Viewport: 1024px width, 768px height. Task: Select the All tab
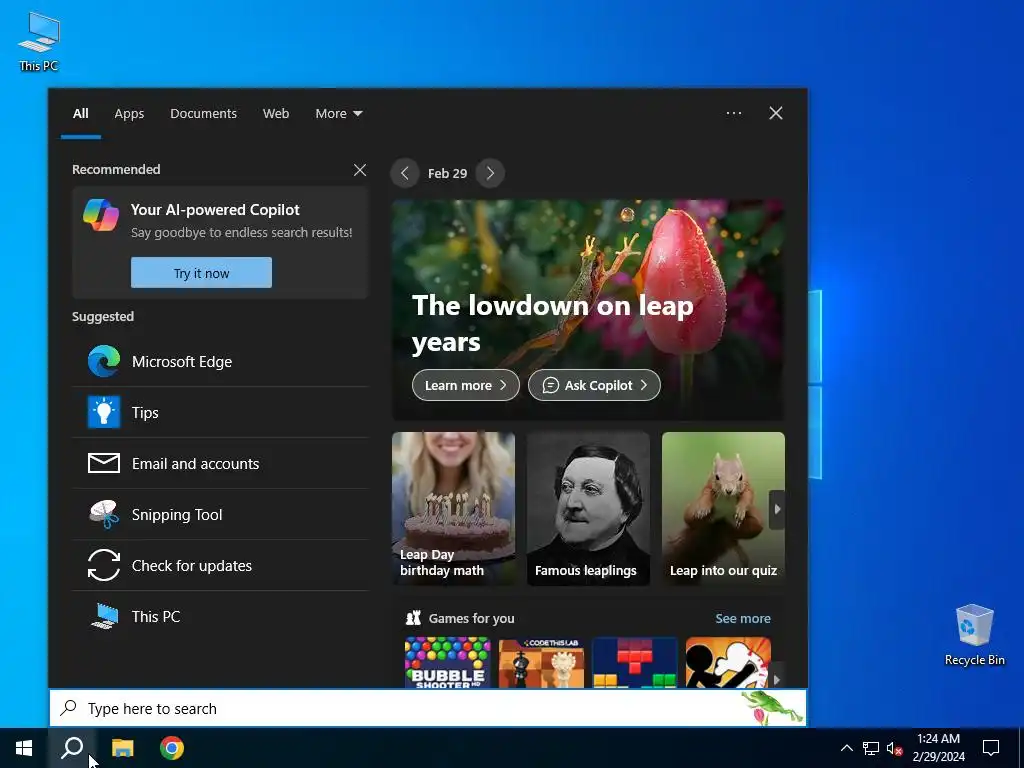pyautogui.click(x=80, y=114)
